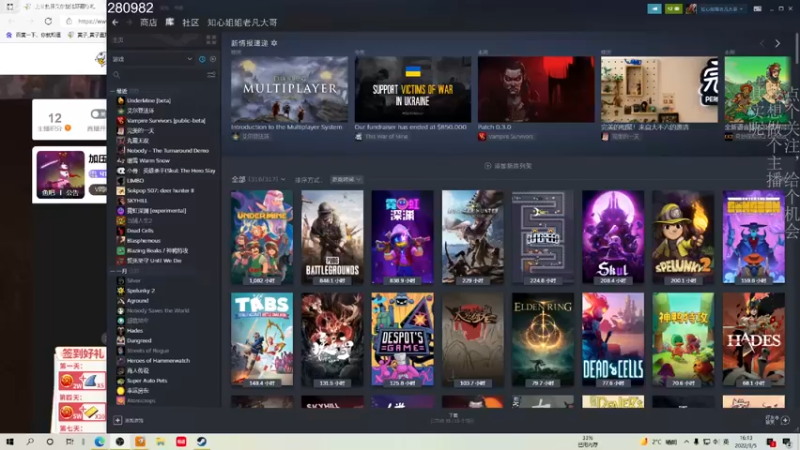Click the teal announcements button
This screenshot has height=450, width=800.
pyautogui.click(x=655, y=9)
